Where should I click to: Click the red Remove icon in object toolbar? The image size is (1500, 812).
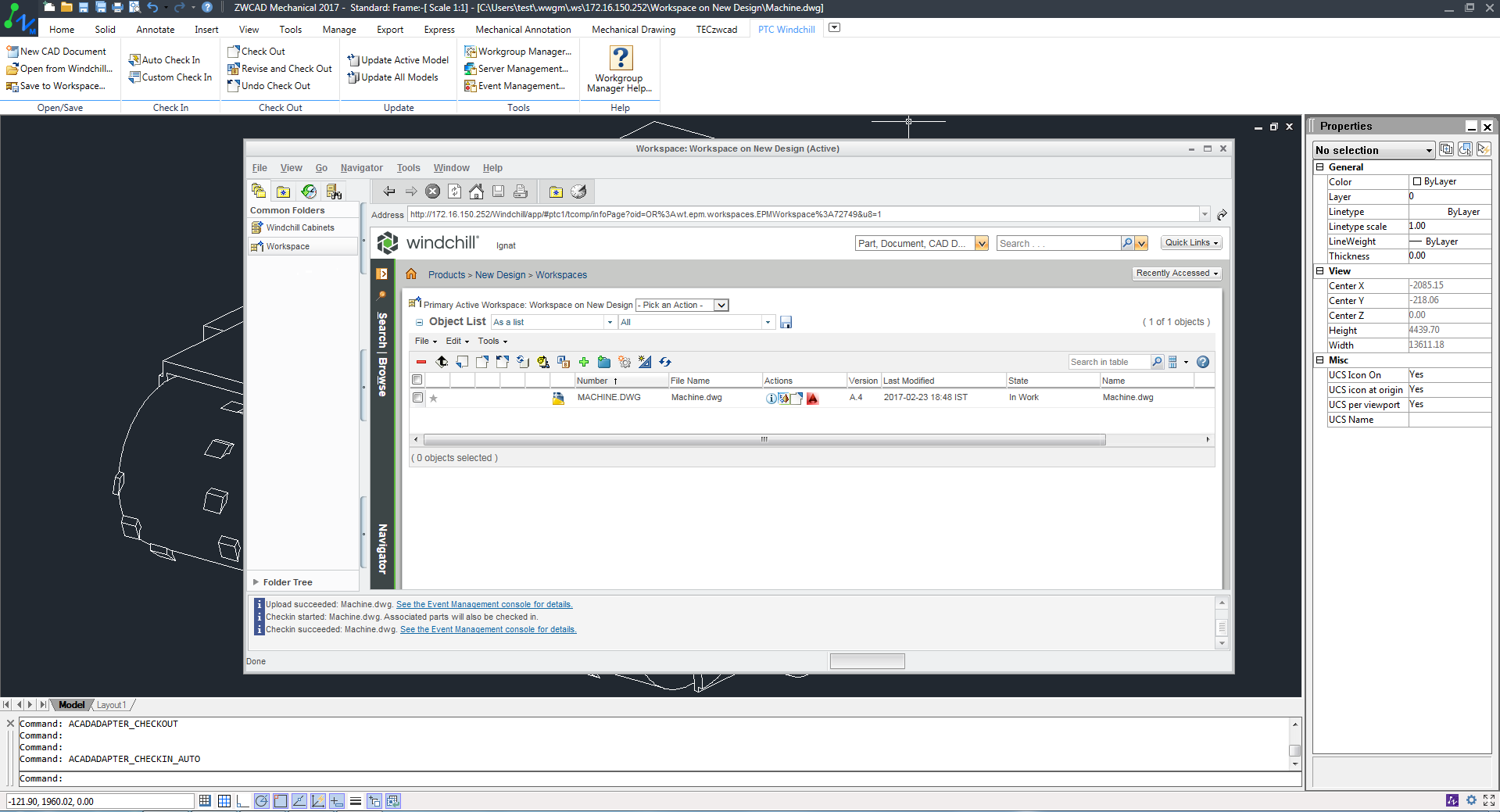(421, 362)
